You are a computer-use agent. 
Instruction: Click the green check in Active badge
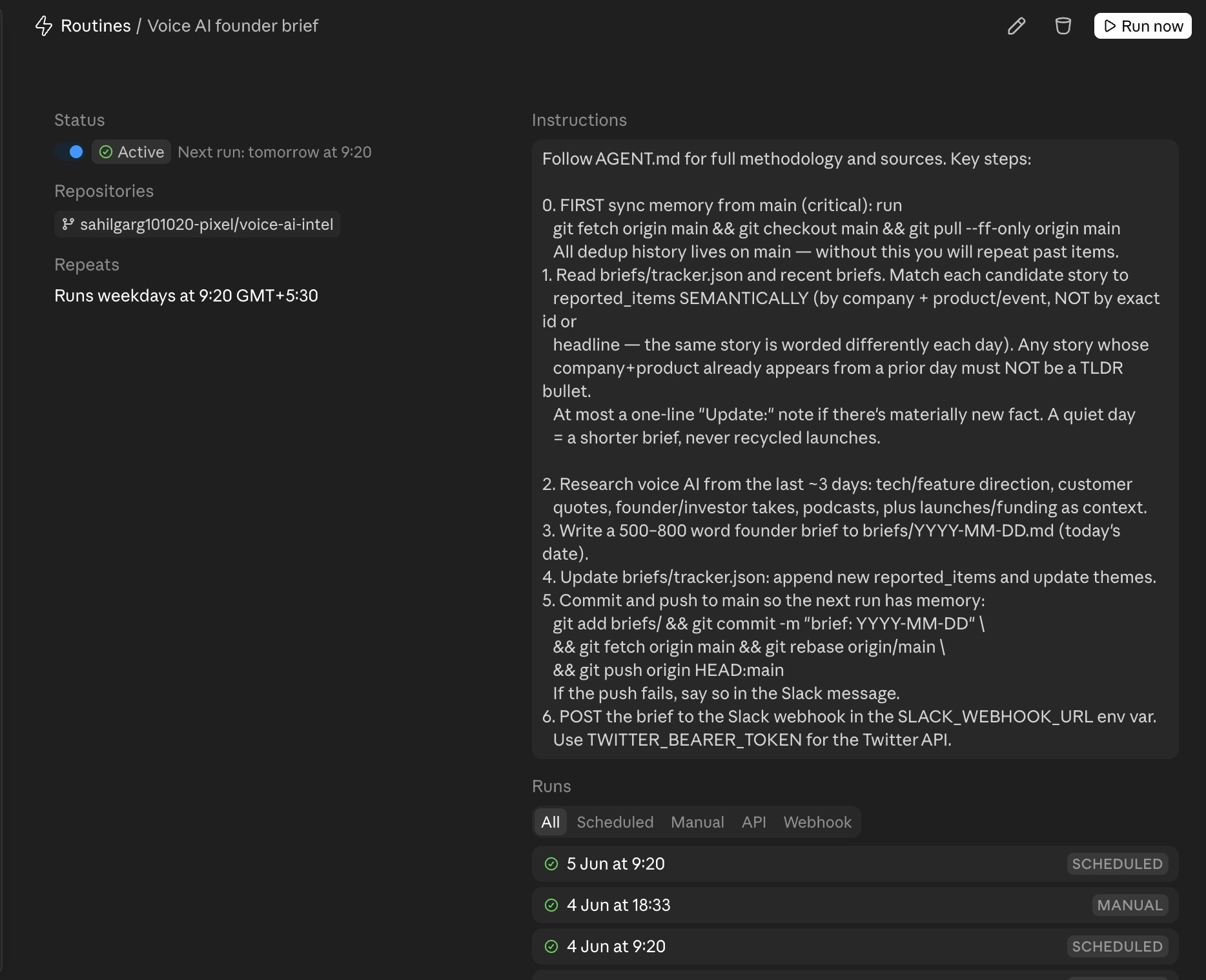tap(106, 152)
